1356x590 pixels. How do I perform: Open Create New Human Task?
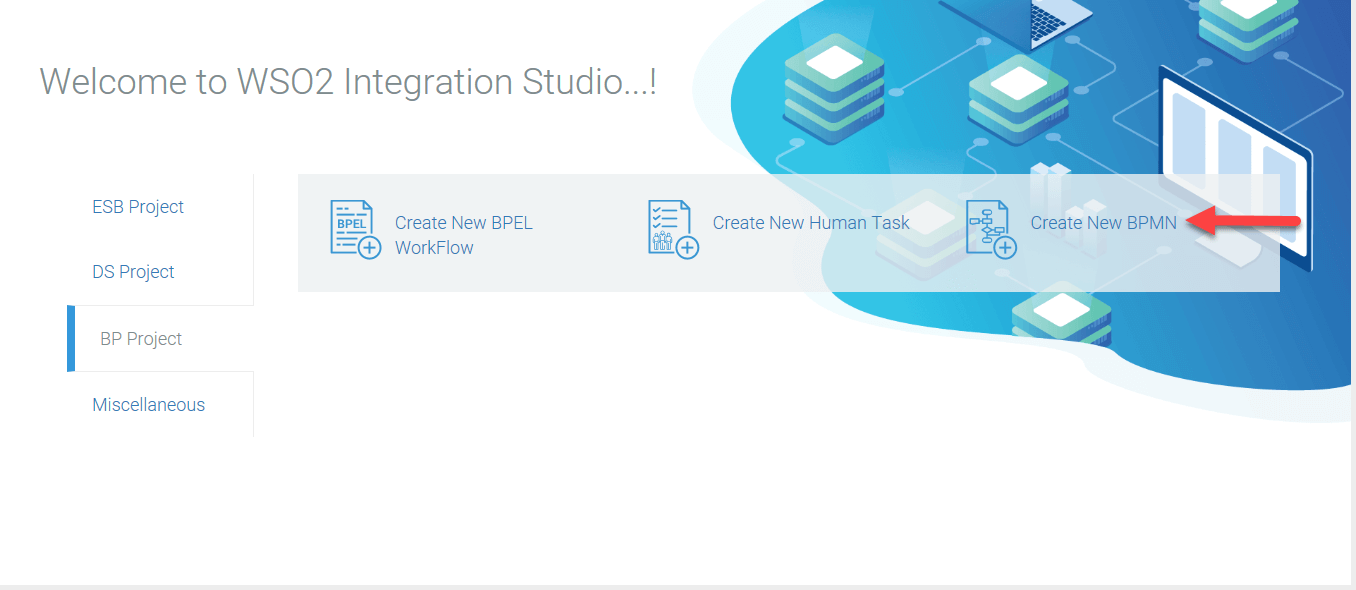[x=810, y=223]
